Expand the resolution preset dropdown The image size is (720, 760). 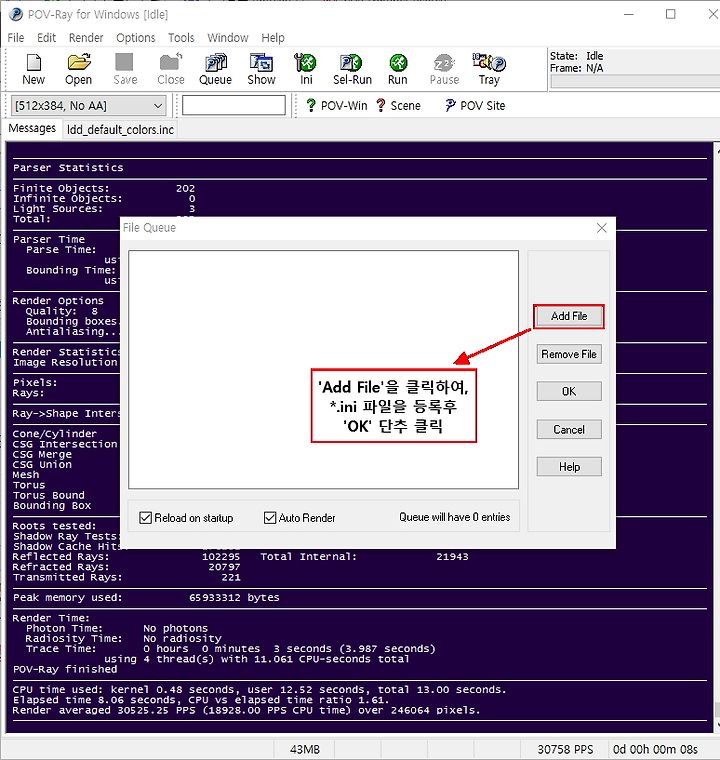[x=158, y=106]
